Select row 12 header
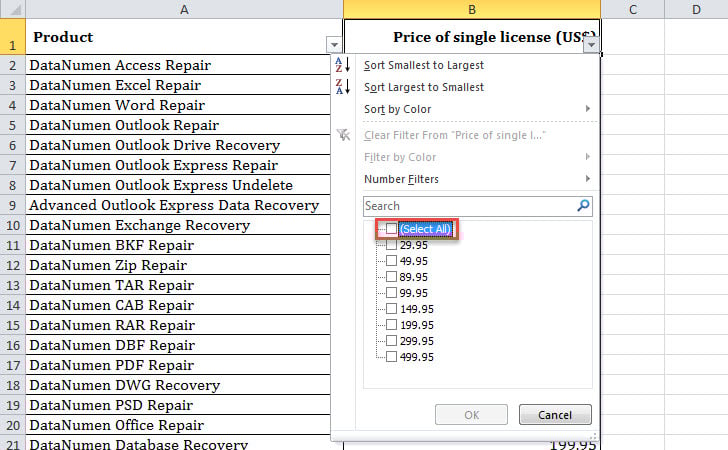 (x=13, y=265)
